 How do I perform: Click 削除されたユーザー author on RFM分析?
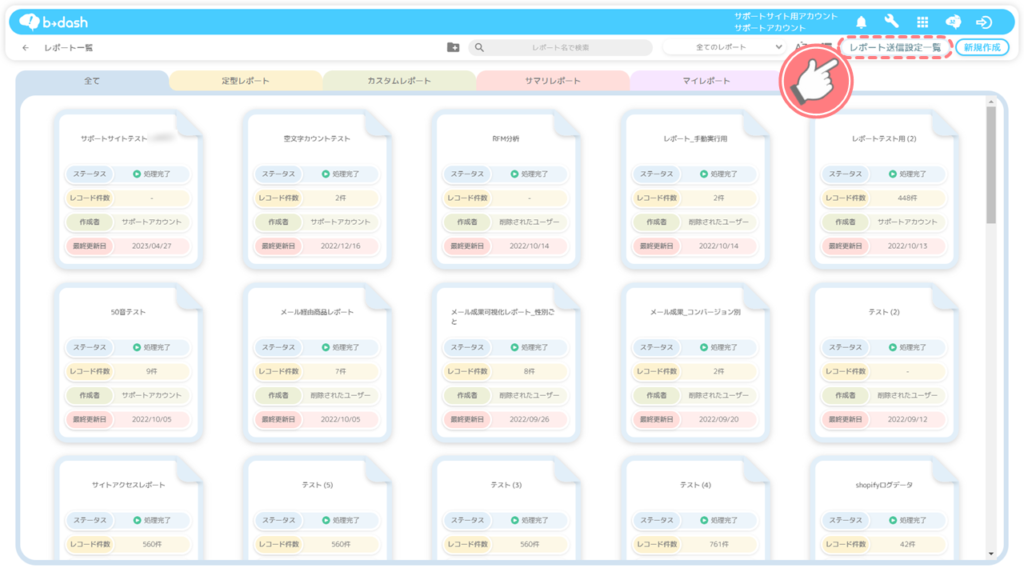(x=529, y=222)
